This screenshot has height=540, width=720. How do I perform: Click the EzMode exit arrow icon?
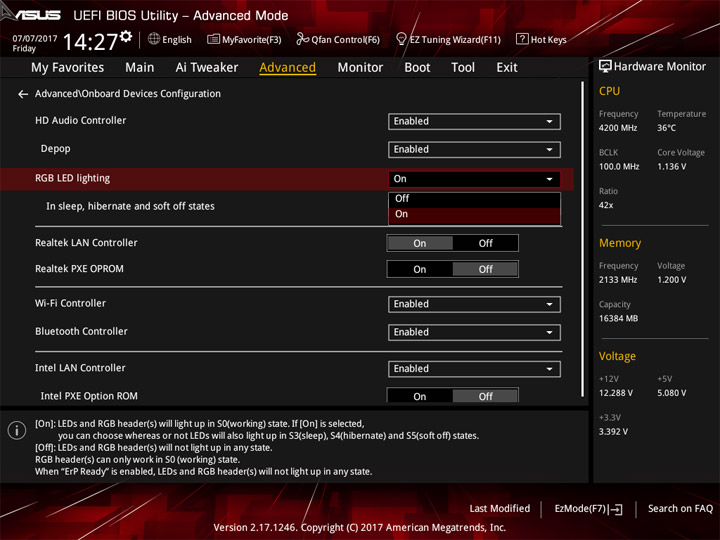(x=616, y=509)
